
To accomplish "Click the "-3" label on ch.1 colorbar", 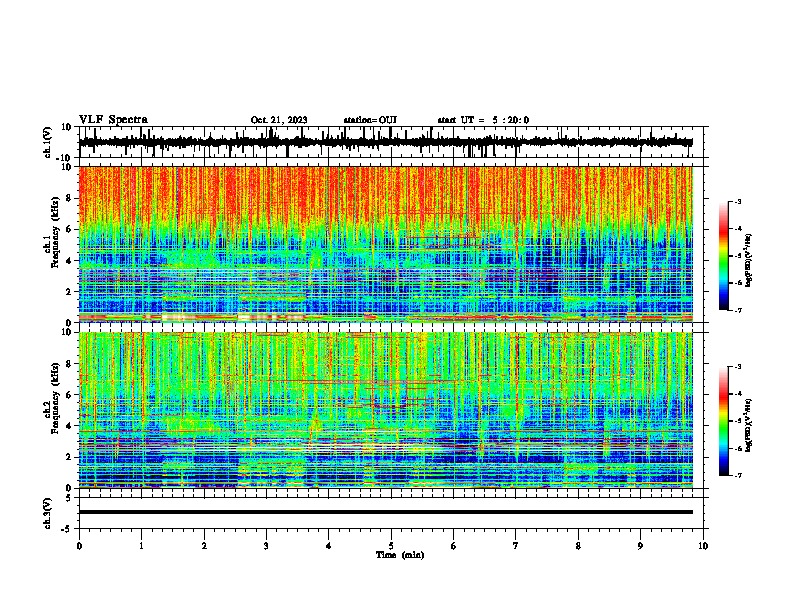I will 737,202.
